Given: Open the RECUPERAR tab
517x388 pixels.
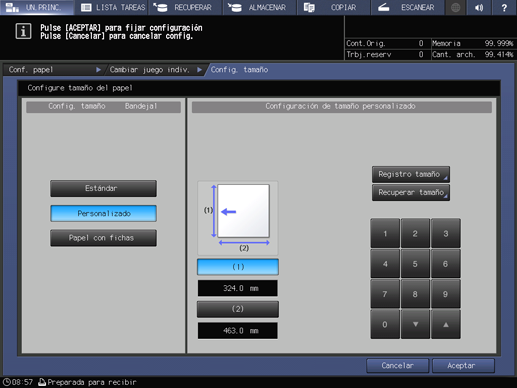Looking at the screenshot, I should point(186,7).
